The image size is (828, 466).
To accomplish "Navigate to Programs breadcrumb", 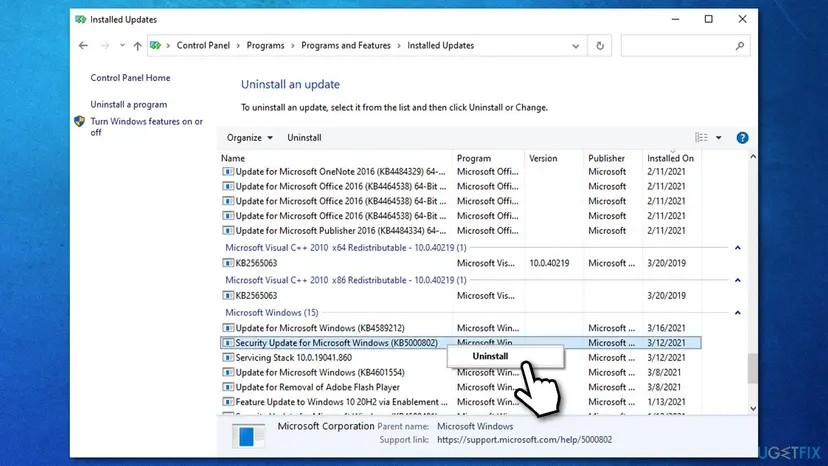I will tap(265, 45).
